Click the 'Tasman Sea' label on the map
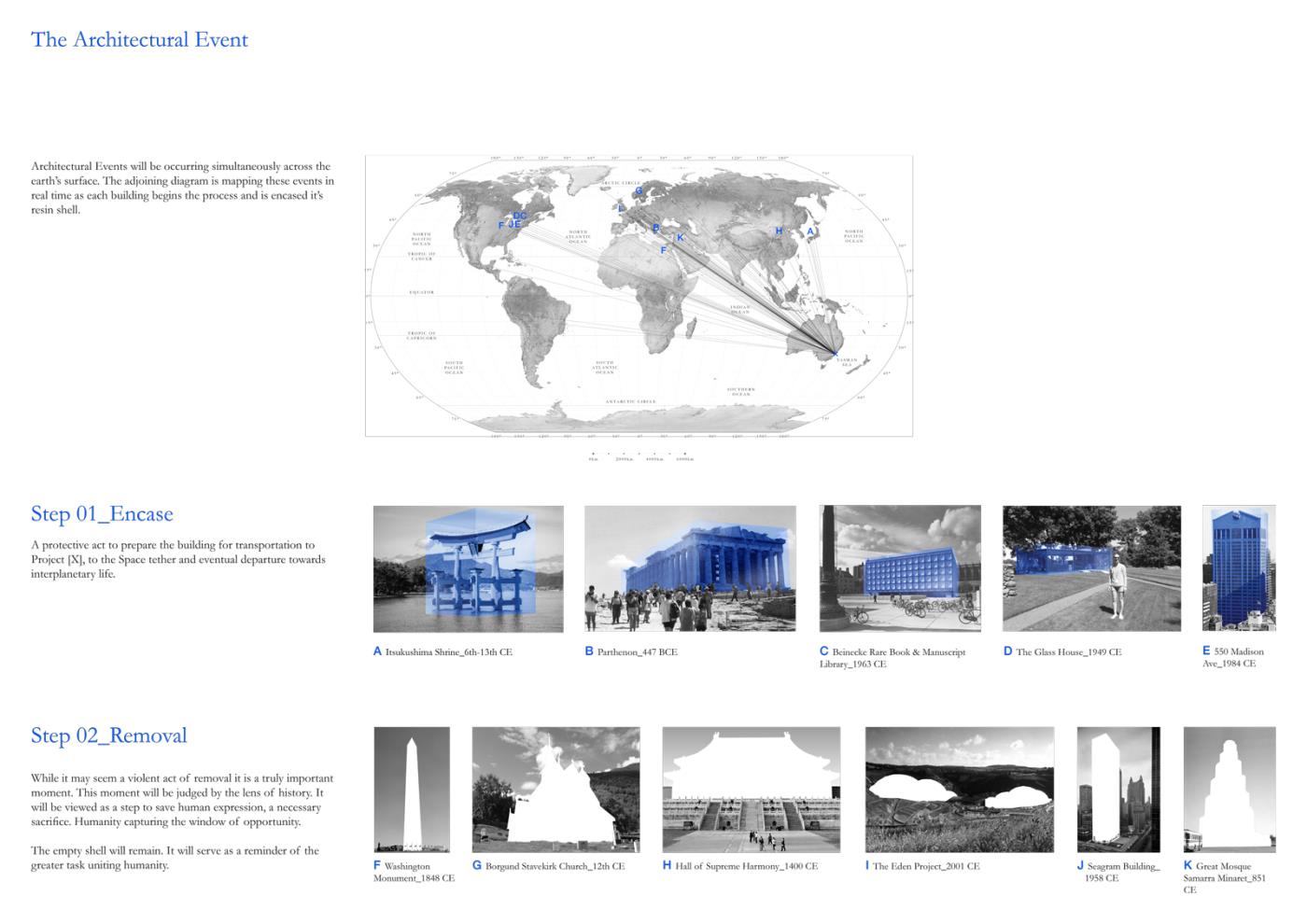This screenshot has height=924, width=1307. point(847,361)
